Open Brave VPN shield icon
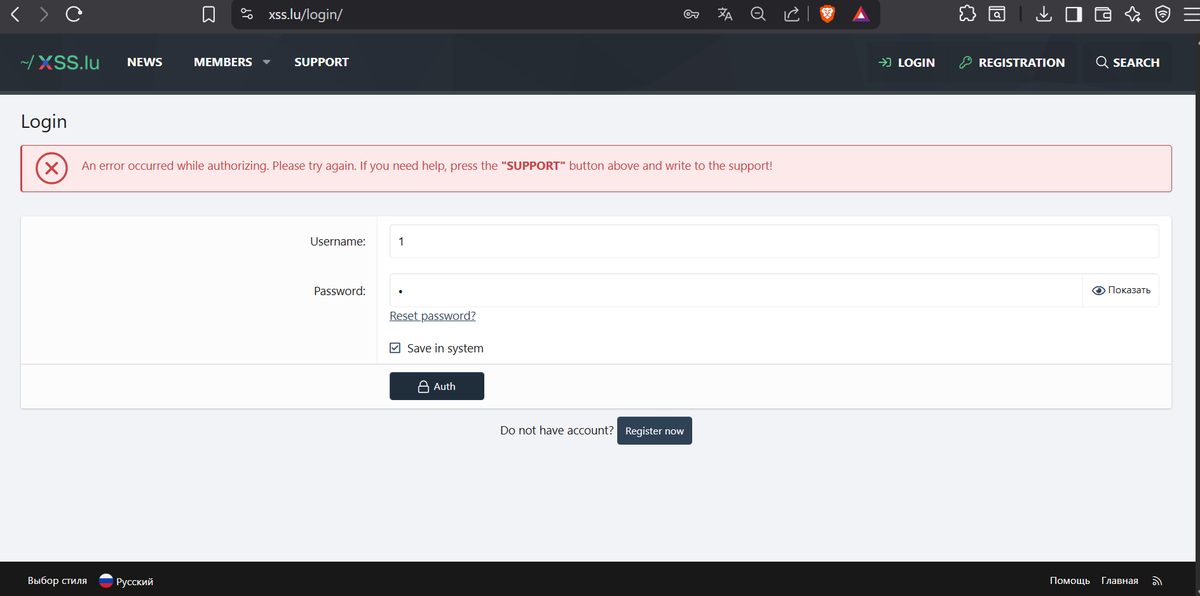The height and width of the screenshot is (596, 1200). [1162, 14]
